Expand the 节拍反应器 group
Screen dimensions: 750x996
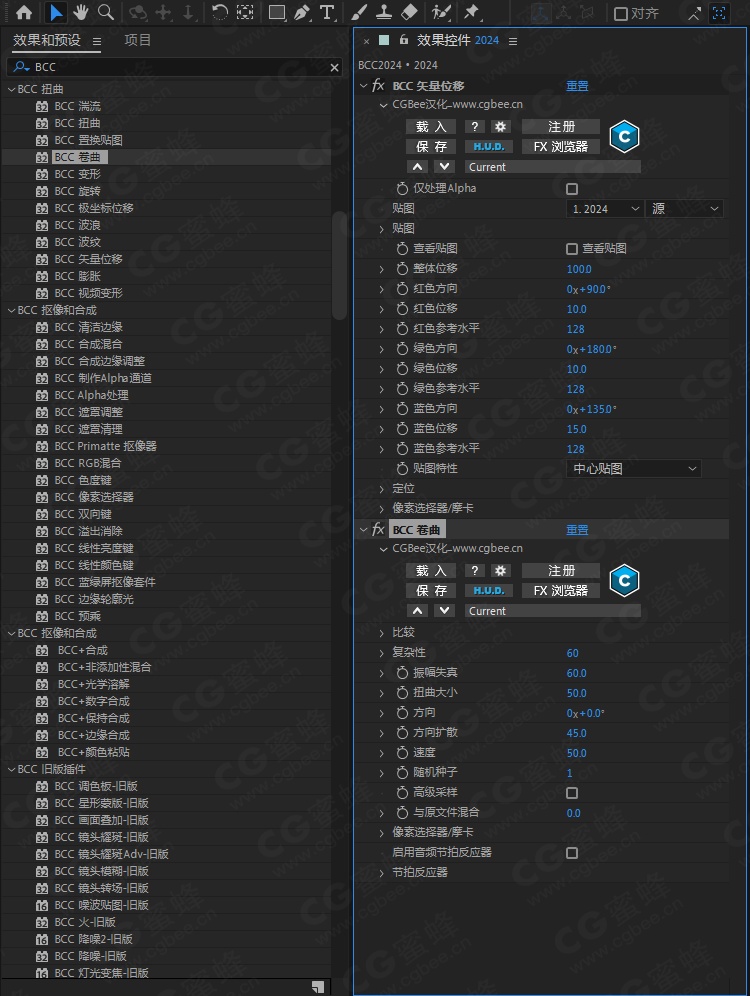click(382, 873)
